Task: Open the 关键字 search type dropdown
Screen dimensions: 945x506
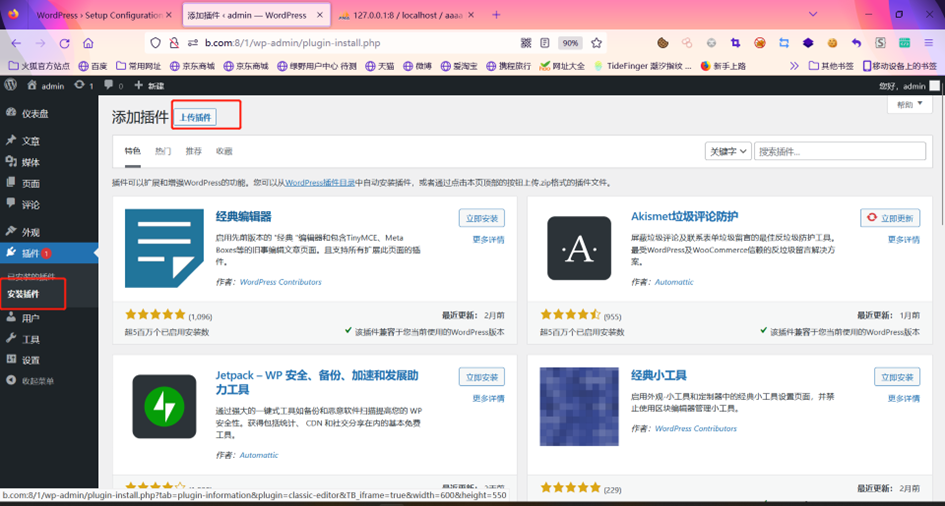Action: coord(728,151)
